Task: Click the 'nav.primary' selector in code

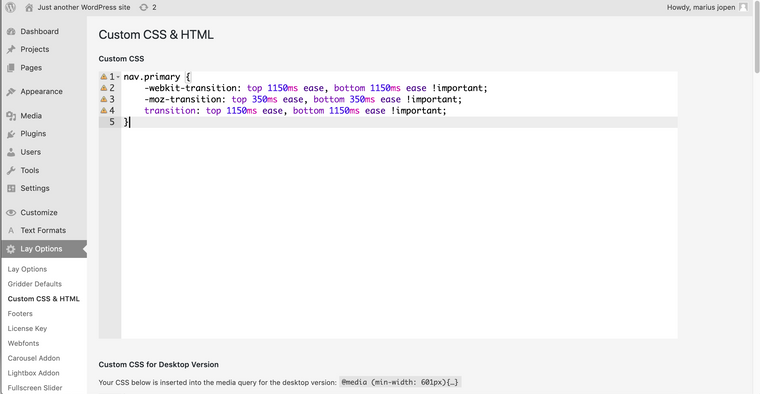Action: point(152,77)
